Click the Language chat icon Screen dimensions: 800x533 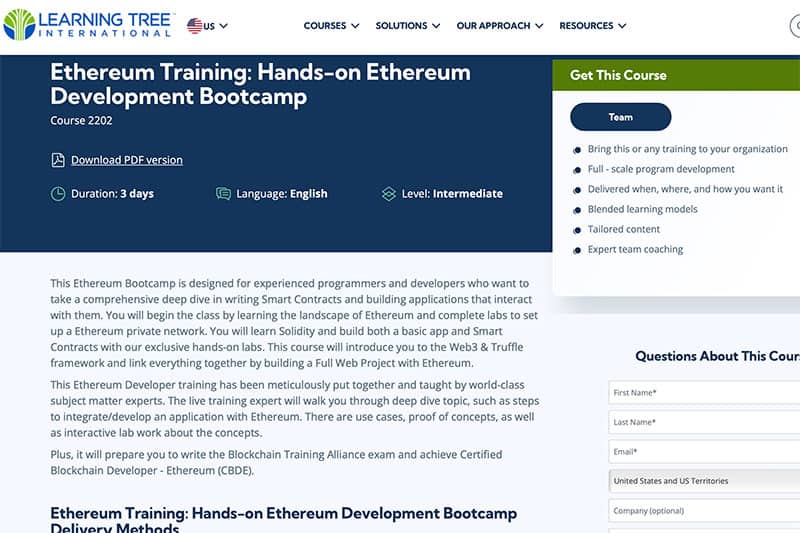(x=223, y=194)
